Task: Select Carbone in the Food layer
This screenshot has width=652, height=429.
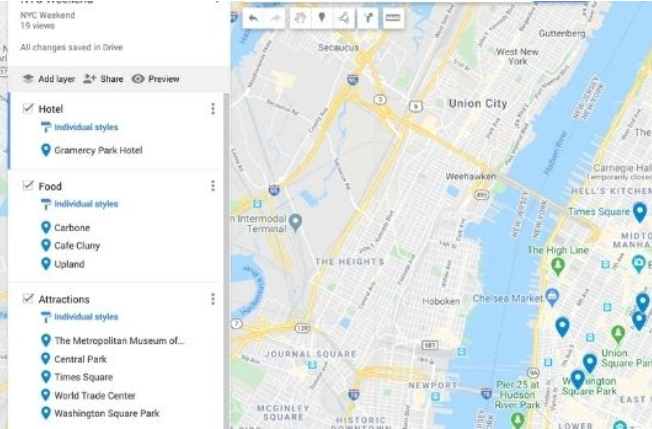Action: [x=72, y=228]
